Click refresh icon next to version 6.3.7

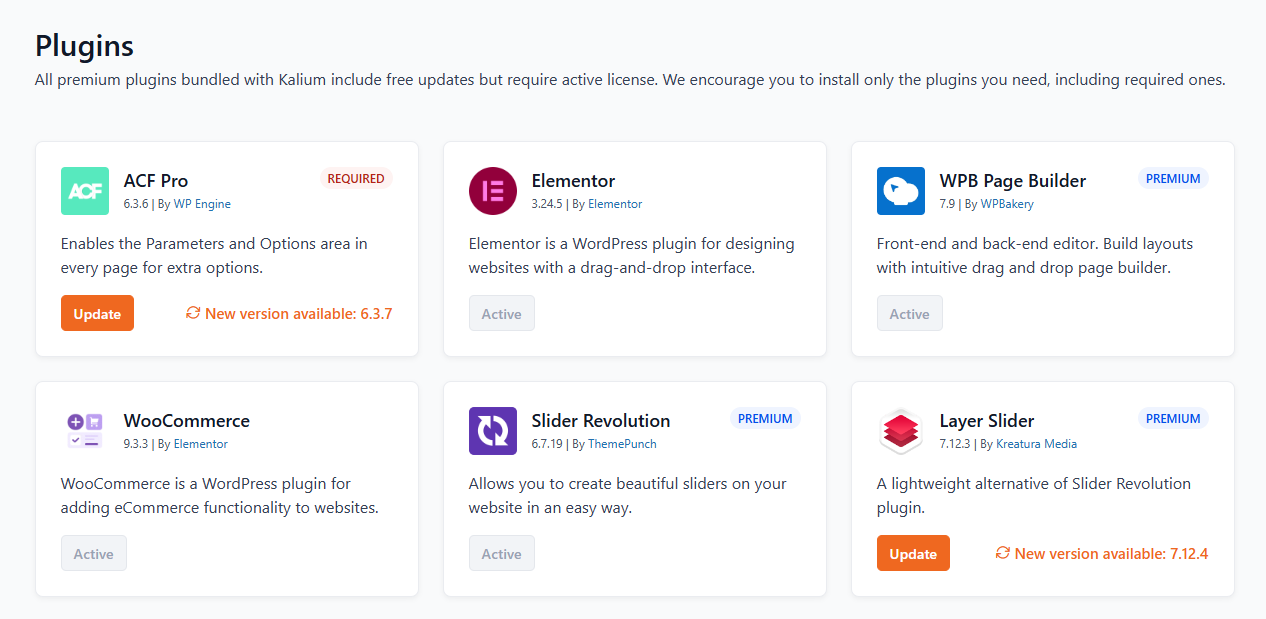point(194,313)
